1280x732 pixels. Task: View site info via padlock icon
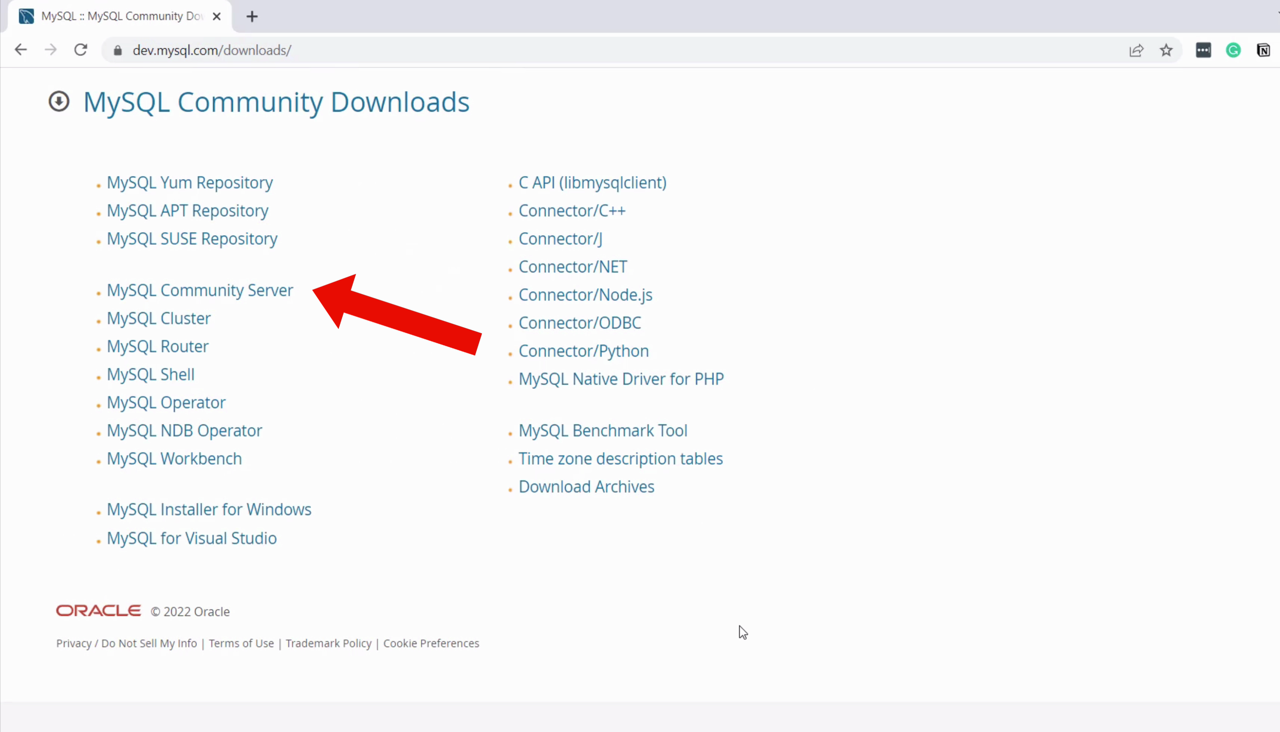(118, 50)
